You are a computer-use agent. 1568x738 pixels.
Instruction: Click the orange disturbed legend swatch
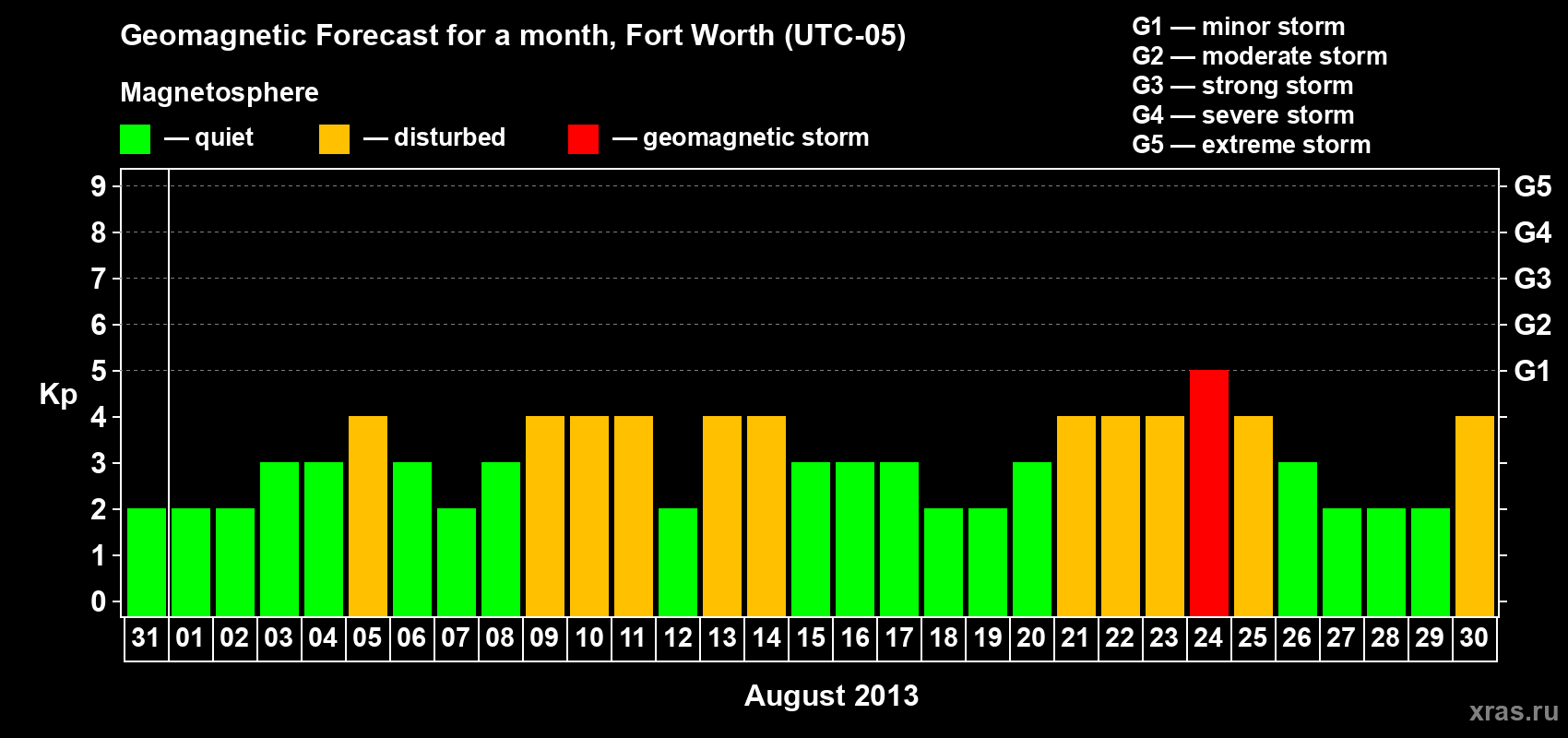pyautogui.click(x=334, y=139)
